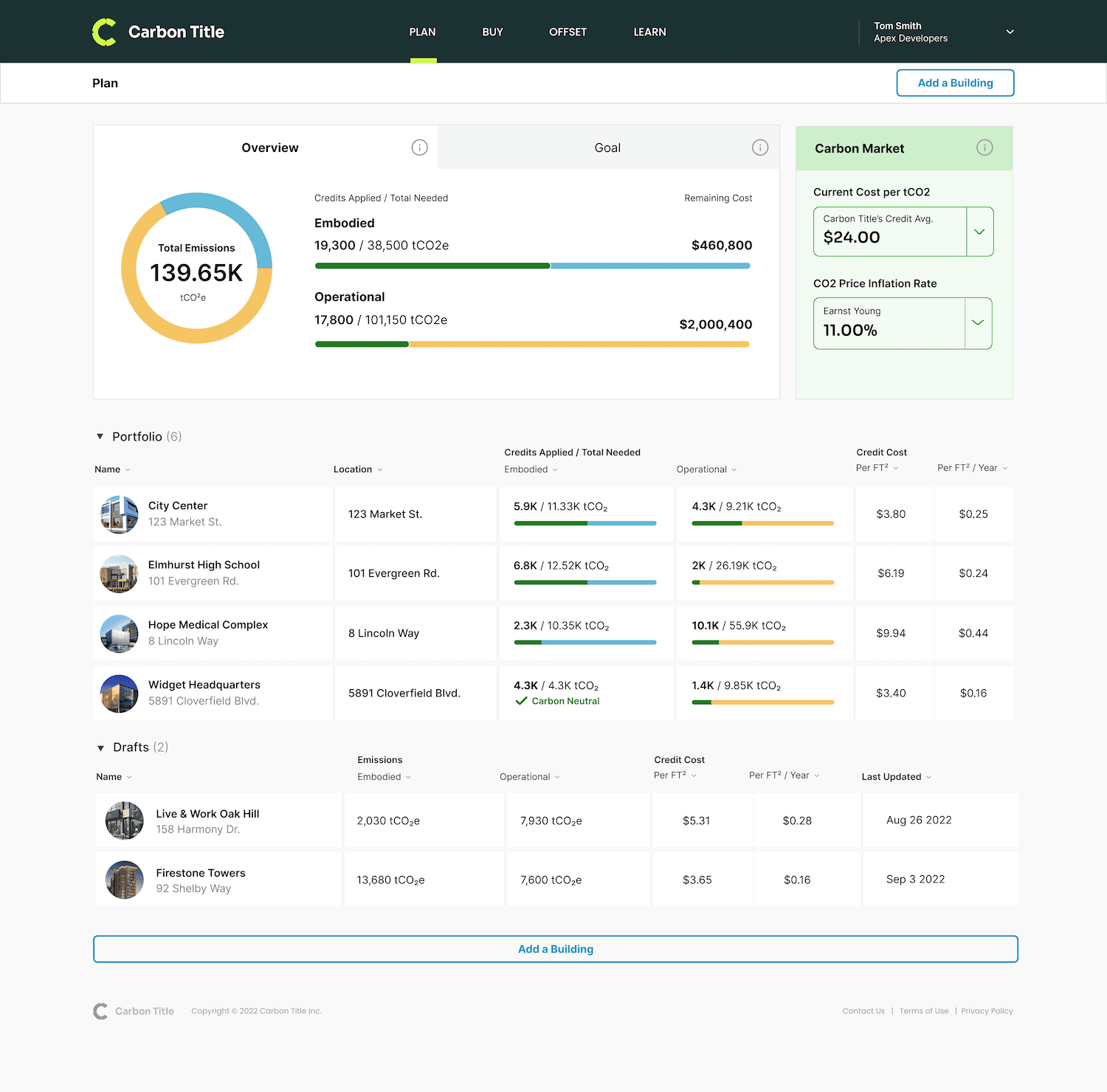
Task: Collapse the Portfolio section
Action: click(x=100, y=437)
